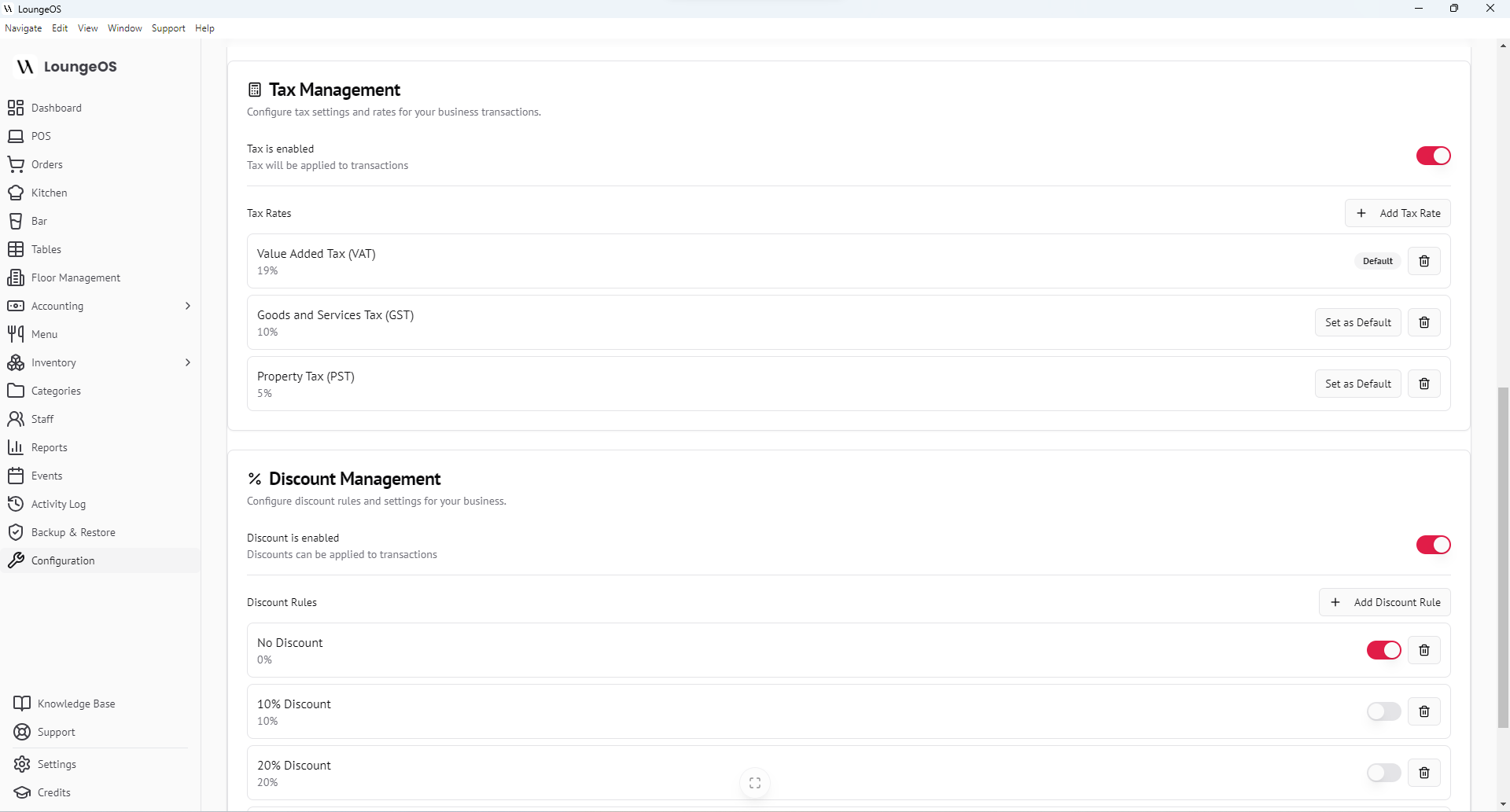
Task: Click the Add Discount Rule button
Action: click(x=1384, y=602)
